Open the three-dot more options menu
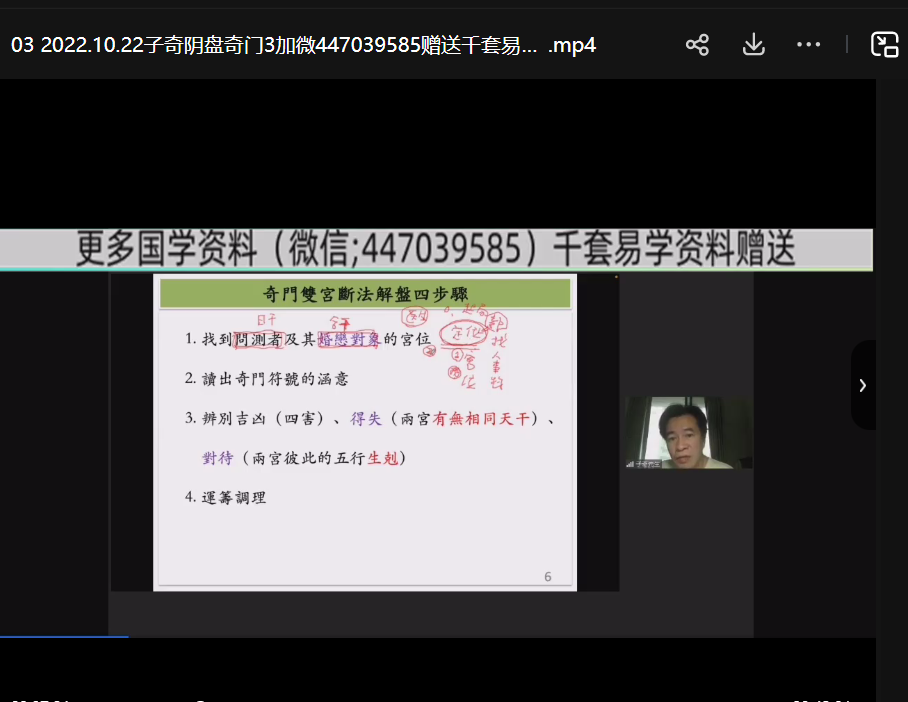 tap(808, 45)
